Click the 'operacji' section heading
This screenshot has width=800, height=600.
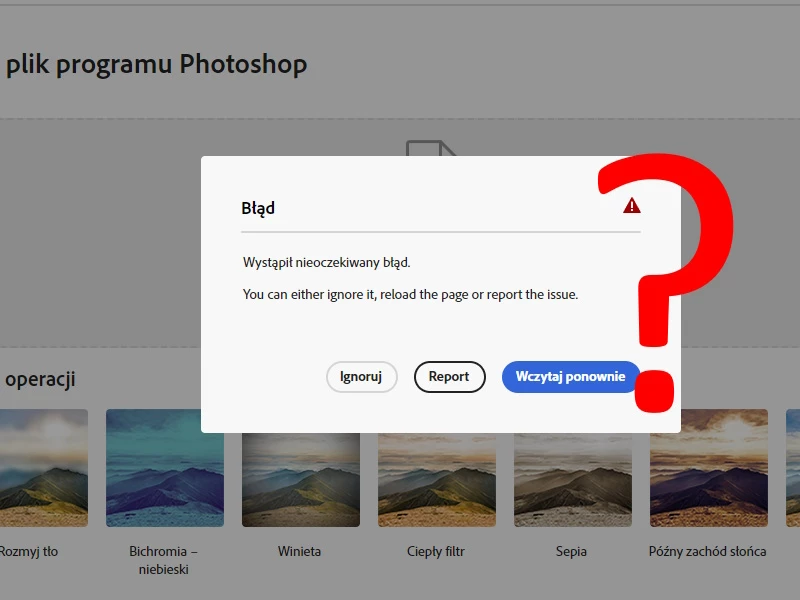40,380
